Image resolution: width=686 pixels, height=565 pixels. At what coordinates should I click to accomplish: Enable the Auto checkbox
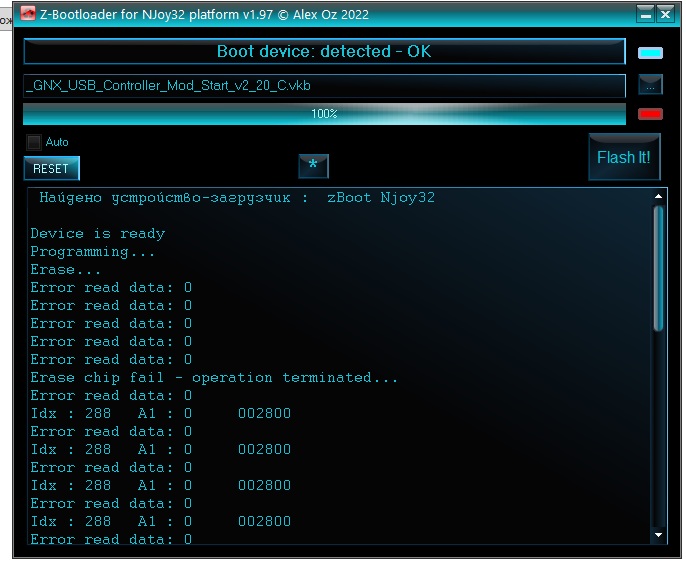(35, 142)
